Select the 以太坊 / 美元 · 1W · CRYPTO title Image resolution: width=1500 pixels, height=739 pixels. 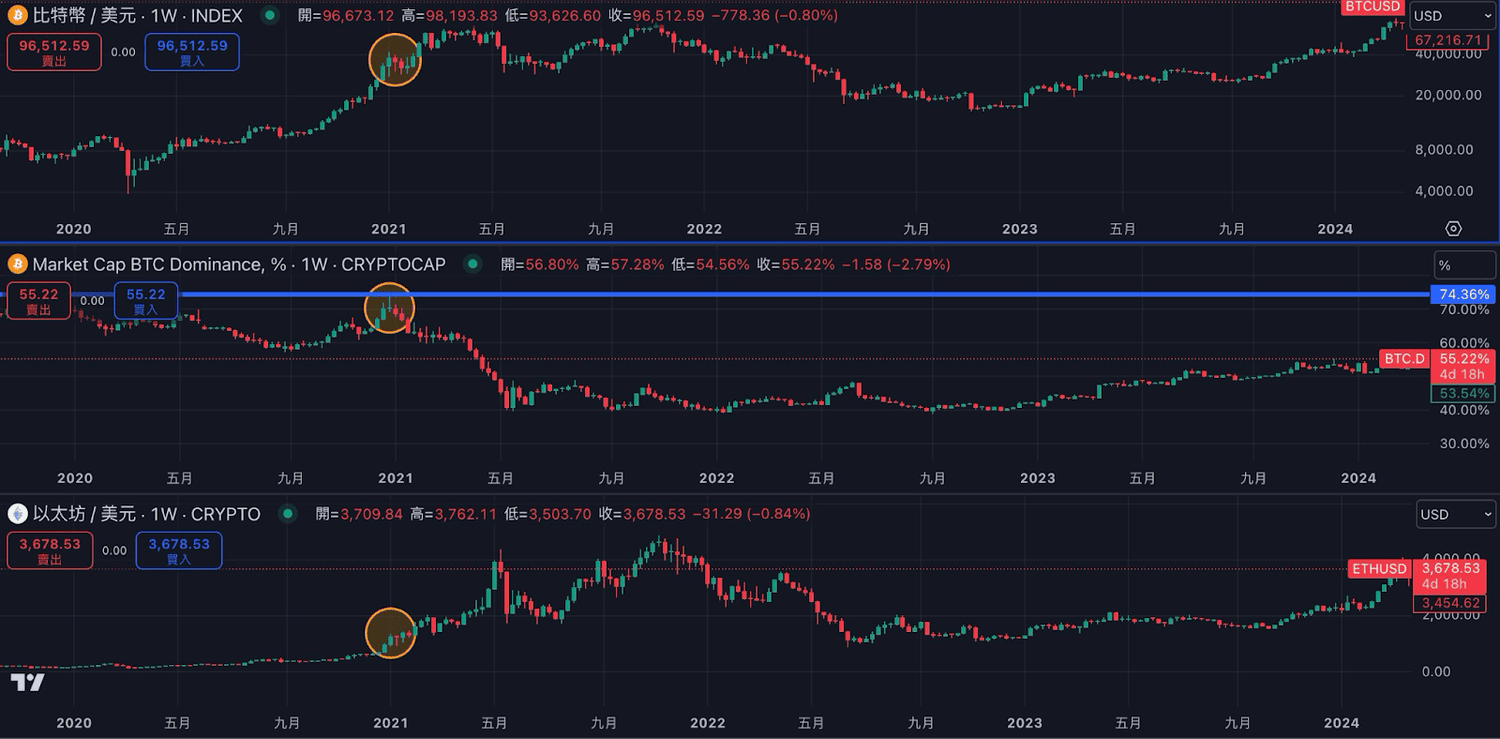[147, 514]
